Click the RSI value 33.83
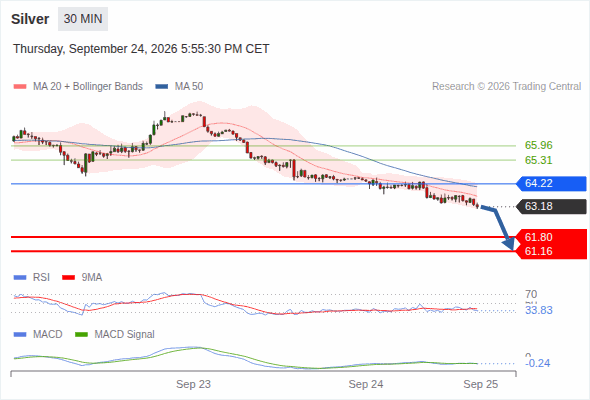The image size is (590, 400). tap(538, 310)
